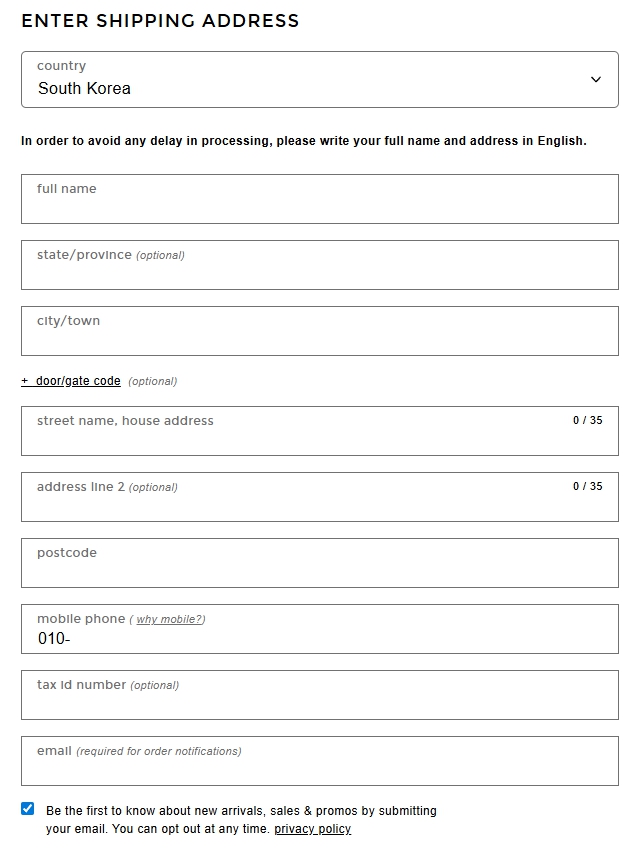Click the street address 0 / 35 counter
This screenshot has width=634, height=854.
point(588,421)
